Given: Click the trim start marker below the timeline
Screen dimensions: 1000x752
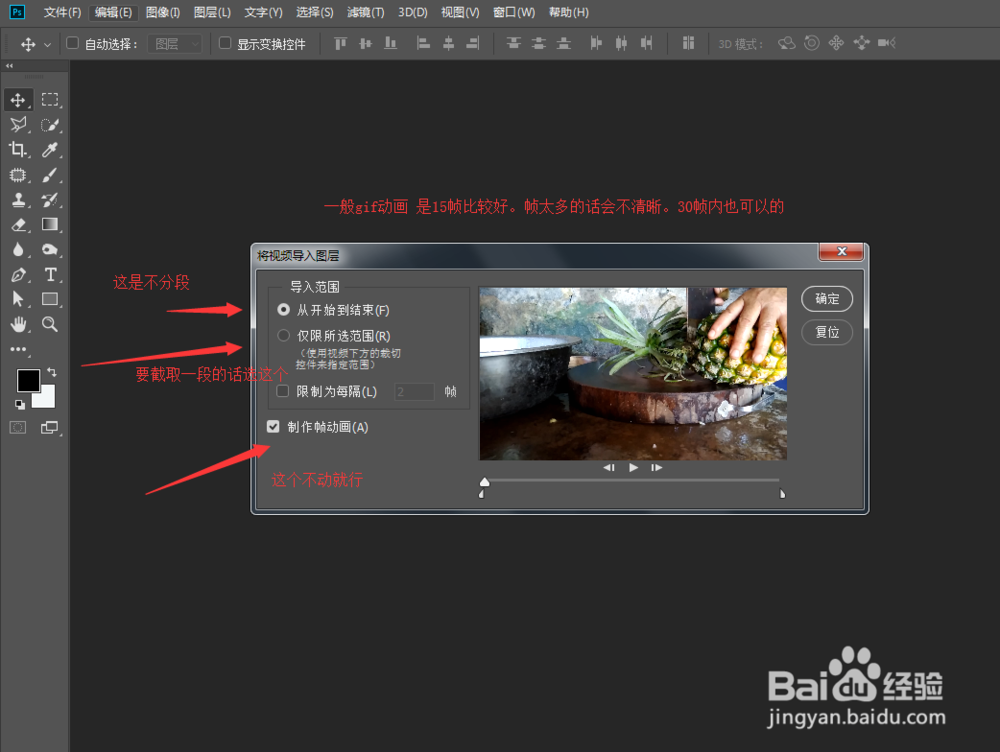Looking at the screenshot, I should (482, 494).
